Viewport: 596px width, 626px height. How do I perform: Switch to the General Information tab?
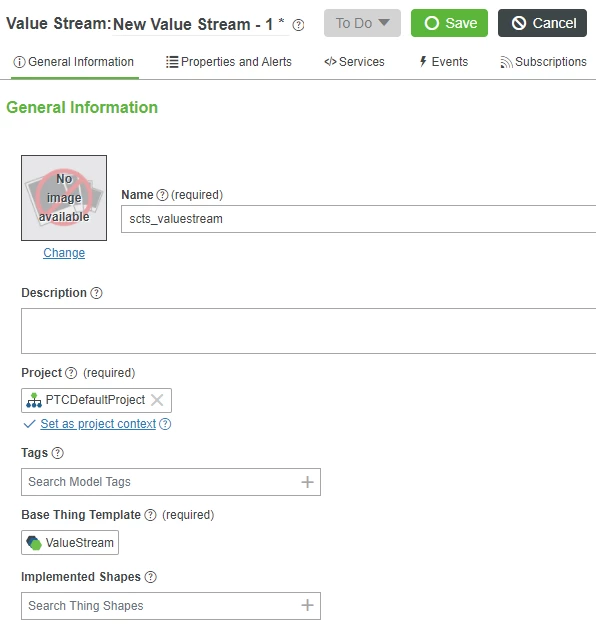[75, 62]
